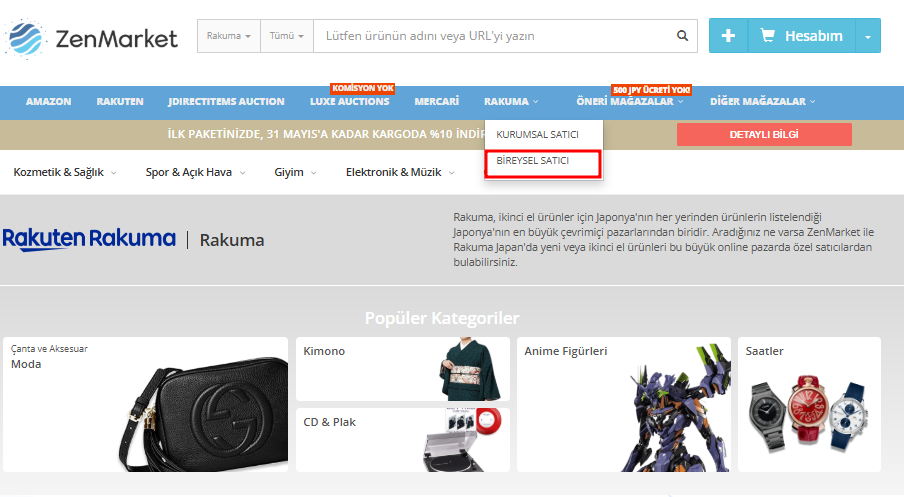Click the Detaylı Bilgi button

(x=764, y=134)
